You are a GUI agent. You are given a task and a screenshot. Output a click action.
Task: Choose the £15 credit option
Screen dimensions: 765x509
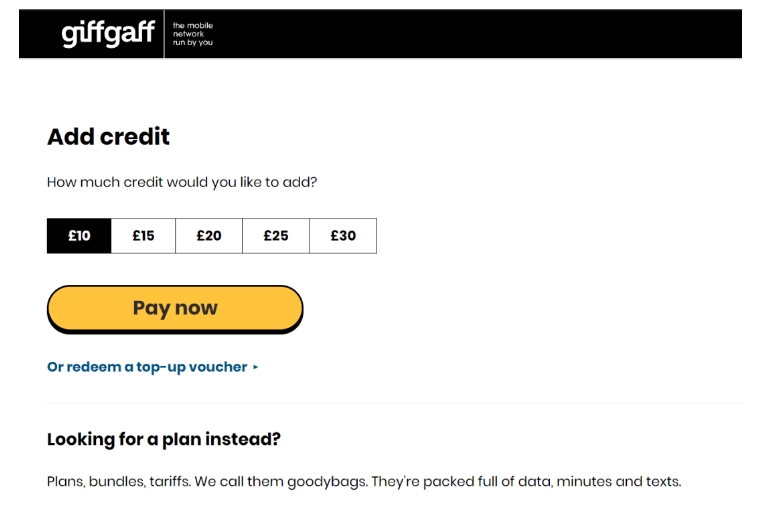(x=143, y=236)
